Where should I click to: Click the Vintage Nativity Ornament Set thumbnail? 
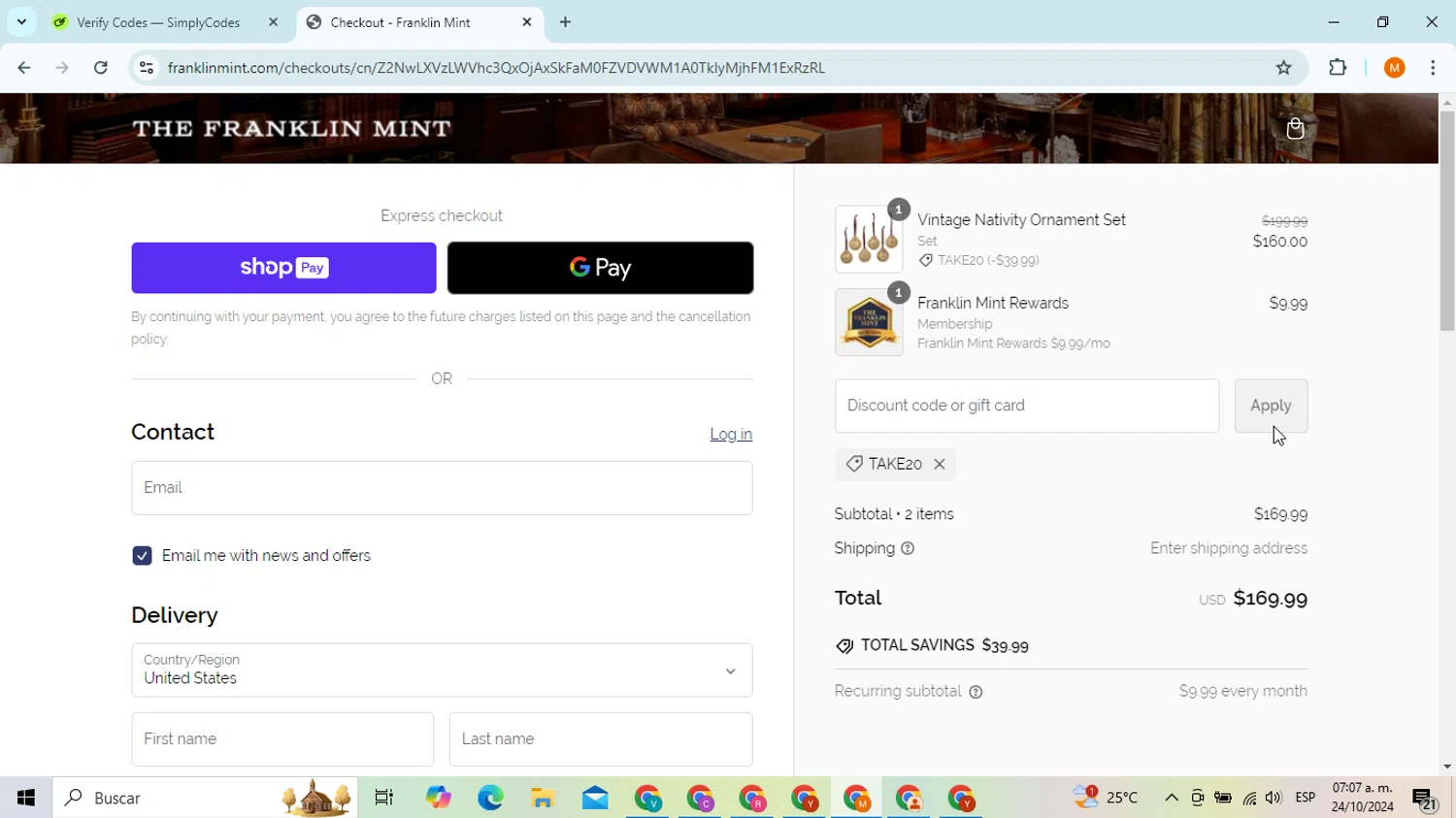(869, 239)
